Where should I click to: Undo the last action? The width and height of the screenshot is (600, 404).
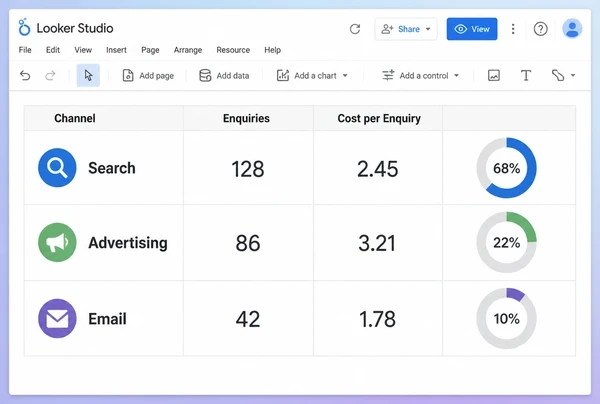(25, 75)
